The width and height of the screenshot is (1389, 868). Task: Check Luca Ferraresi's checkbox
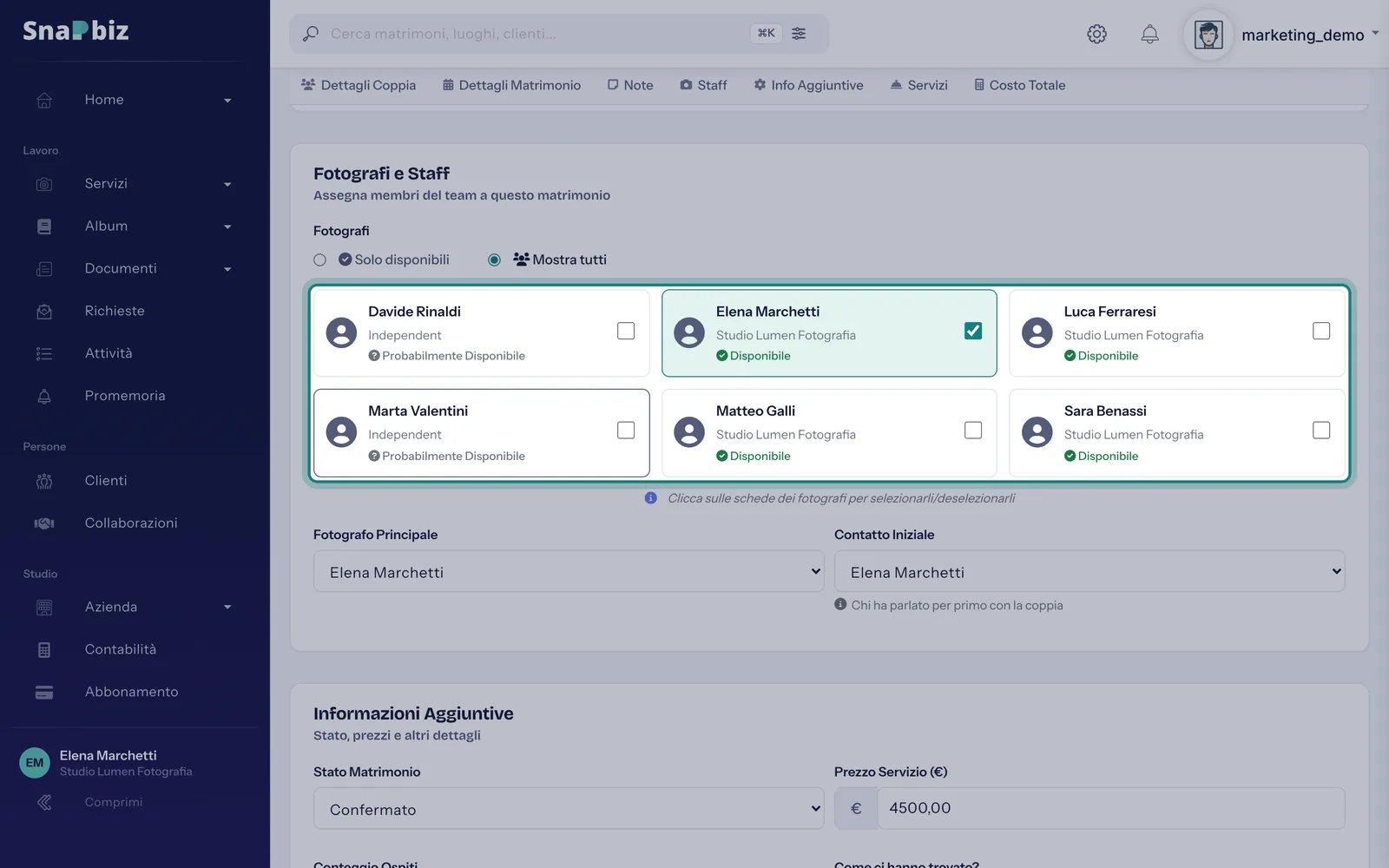click(x=1321, y=331)
